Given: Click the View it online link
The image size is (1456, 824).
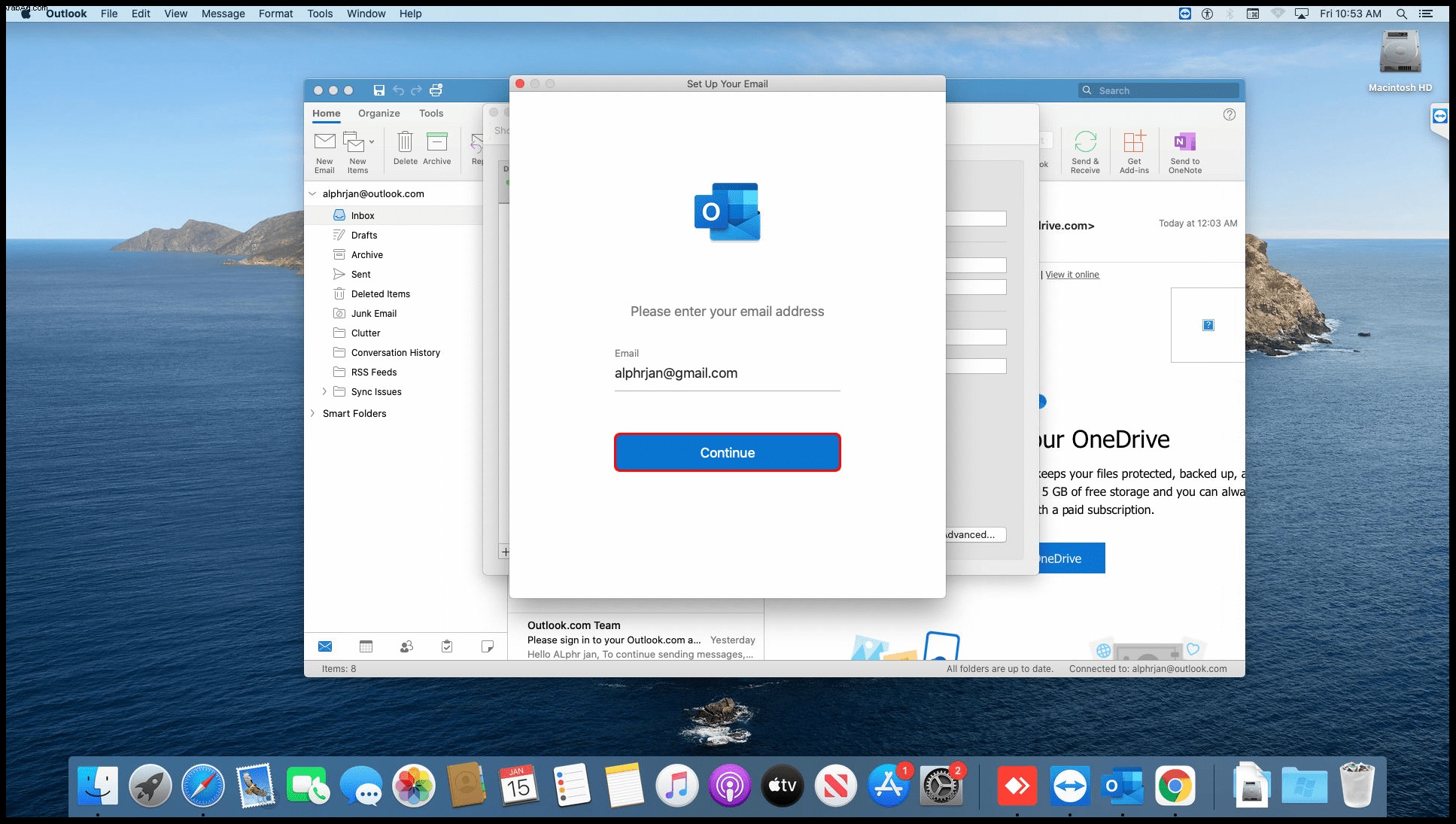Looking at the screenshot, I should click(1072, 275).
